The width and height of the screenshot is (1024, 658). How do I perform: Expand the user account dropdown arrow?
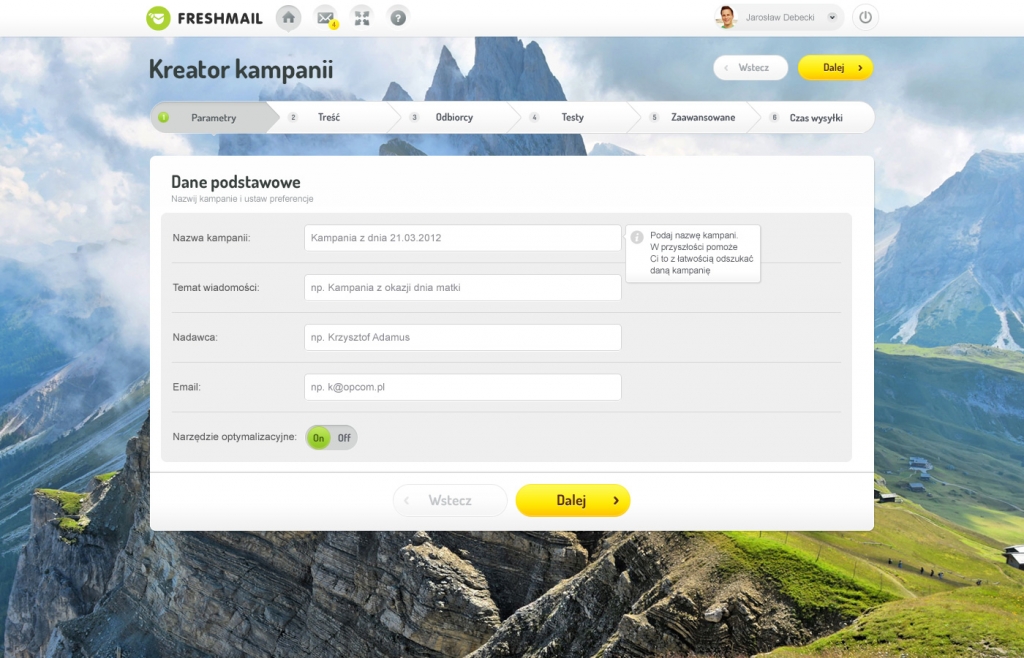[x=832, y=17]
